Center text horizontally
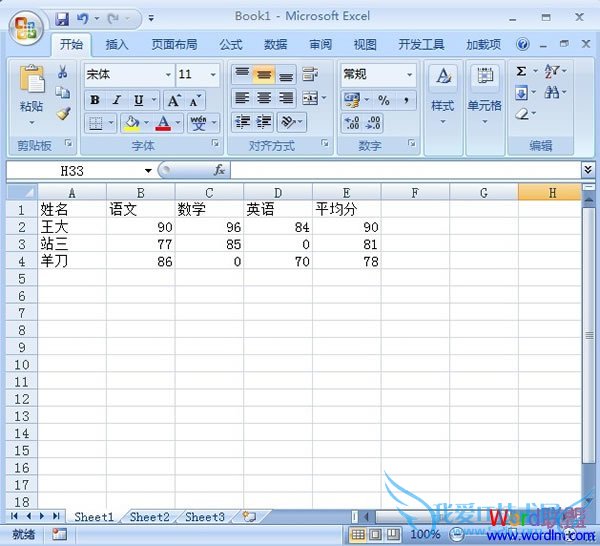Viewport: 600px width, 546px height. (x=264, y=98)
